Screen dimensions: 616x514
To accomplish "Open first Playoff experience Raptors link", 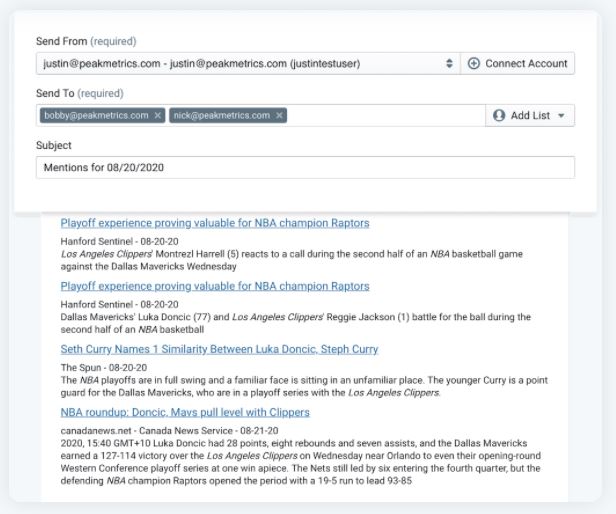I will 215,223.
